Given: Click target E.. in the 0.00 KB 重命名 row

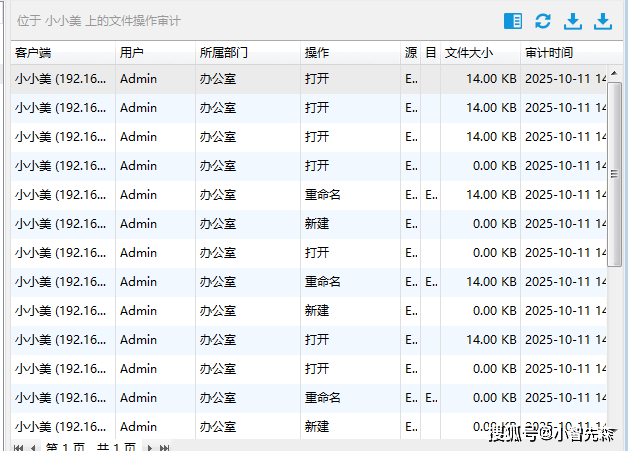Looking at the screenshot, I should click(431, 398).
